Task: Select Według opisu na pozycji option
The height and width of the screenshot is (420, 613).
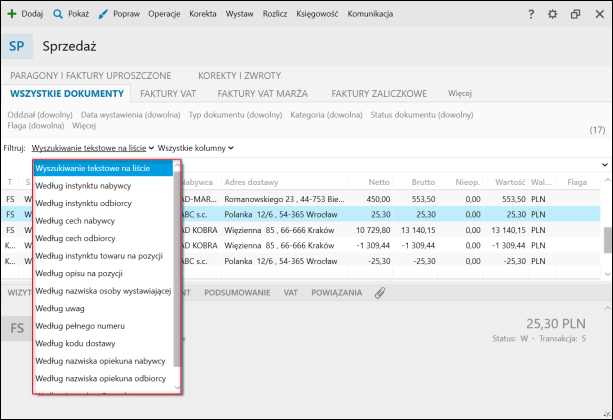Action: 103,273
